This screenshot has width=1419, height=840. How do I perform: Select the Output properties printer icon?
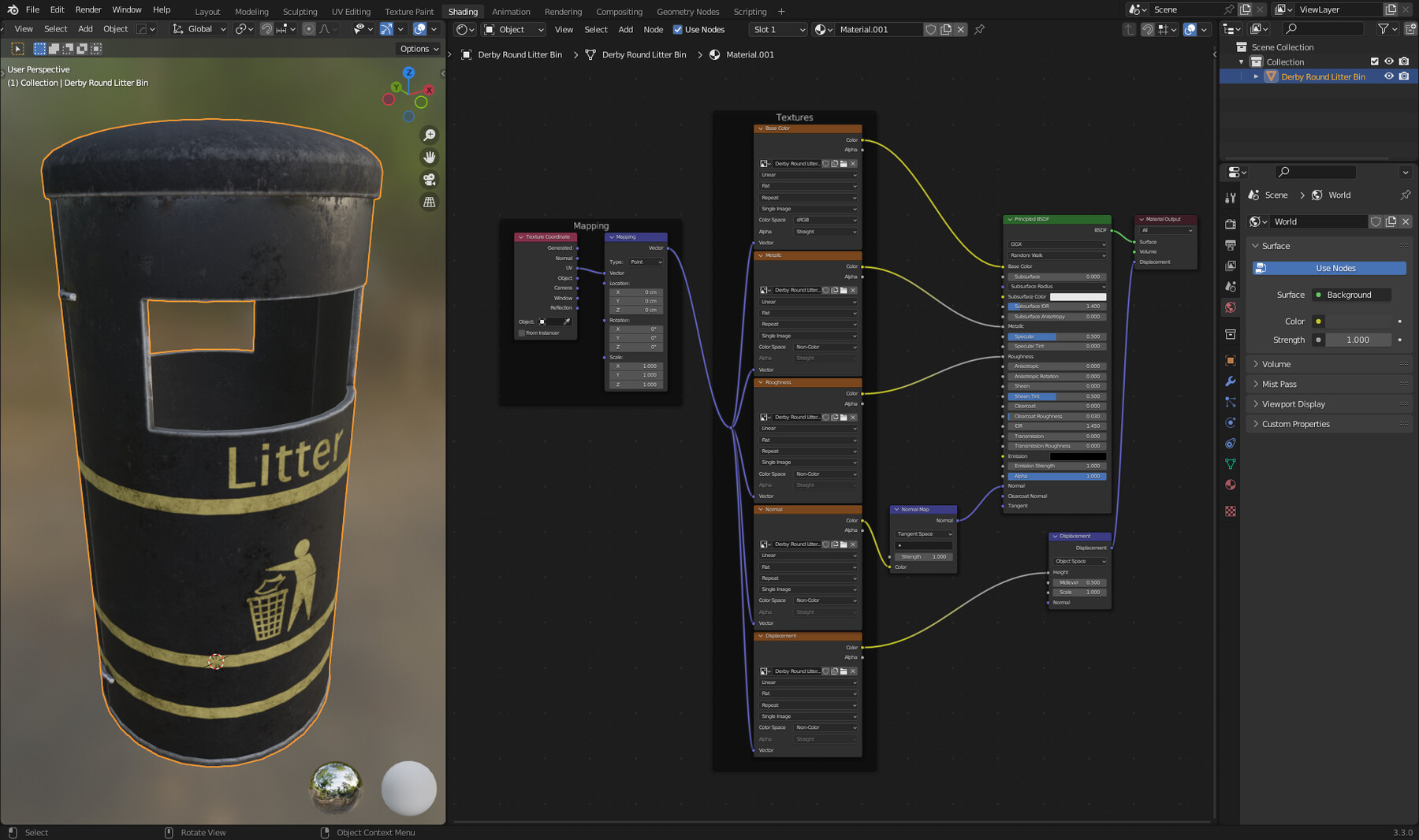1231,245
